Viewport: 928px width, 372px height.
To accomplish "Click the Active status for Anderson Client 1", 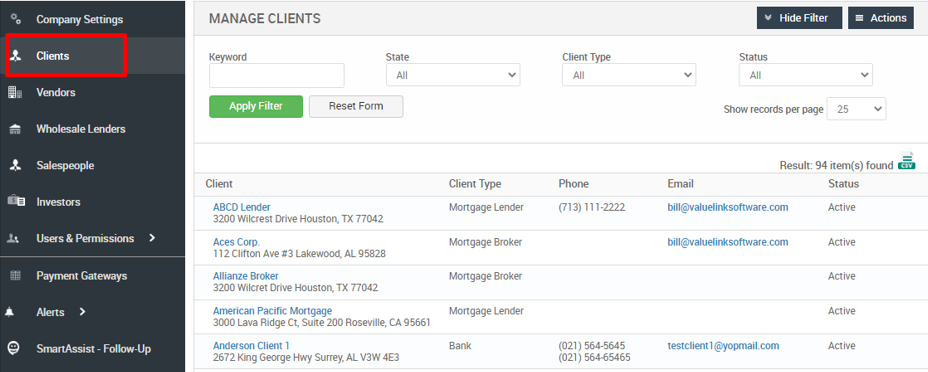I will (842, 345).
